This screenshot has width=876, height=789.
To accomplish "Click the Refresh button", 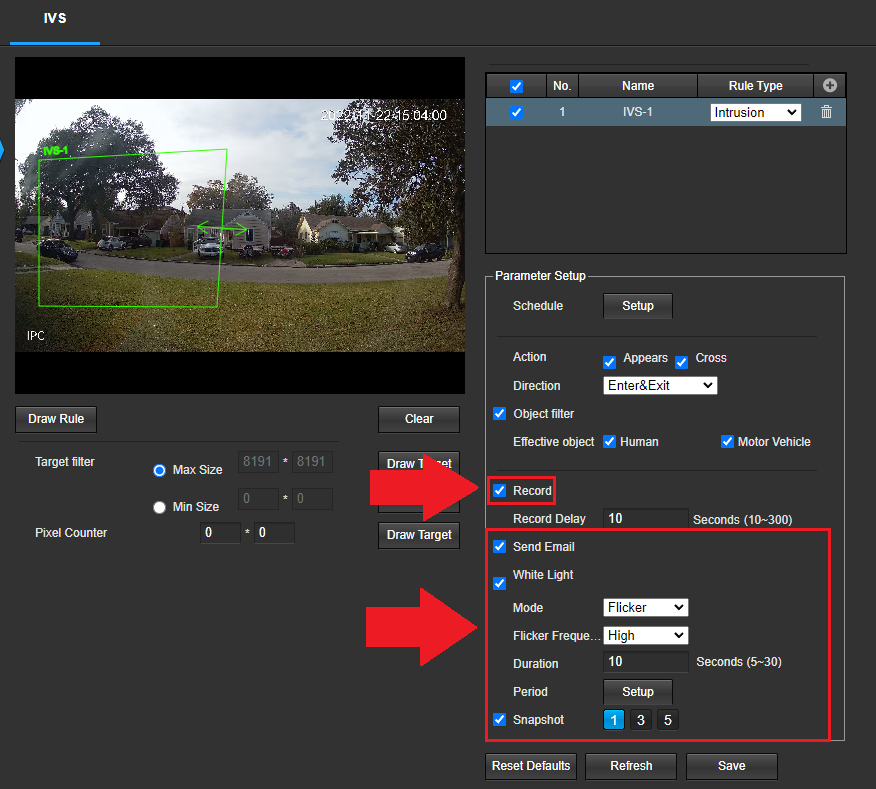I will 631,766.
